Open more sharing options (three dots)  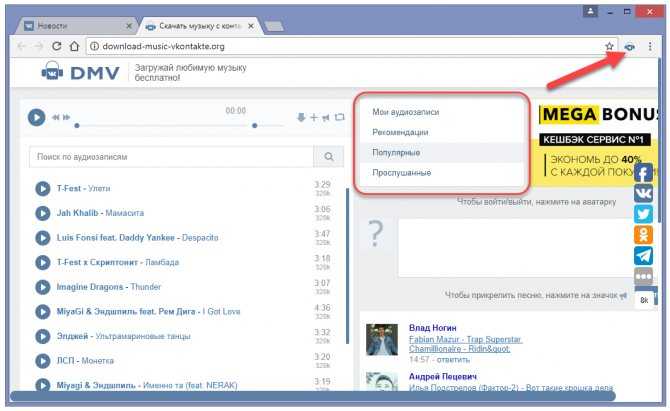tap(643, 276)
